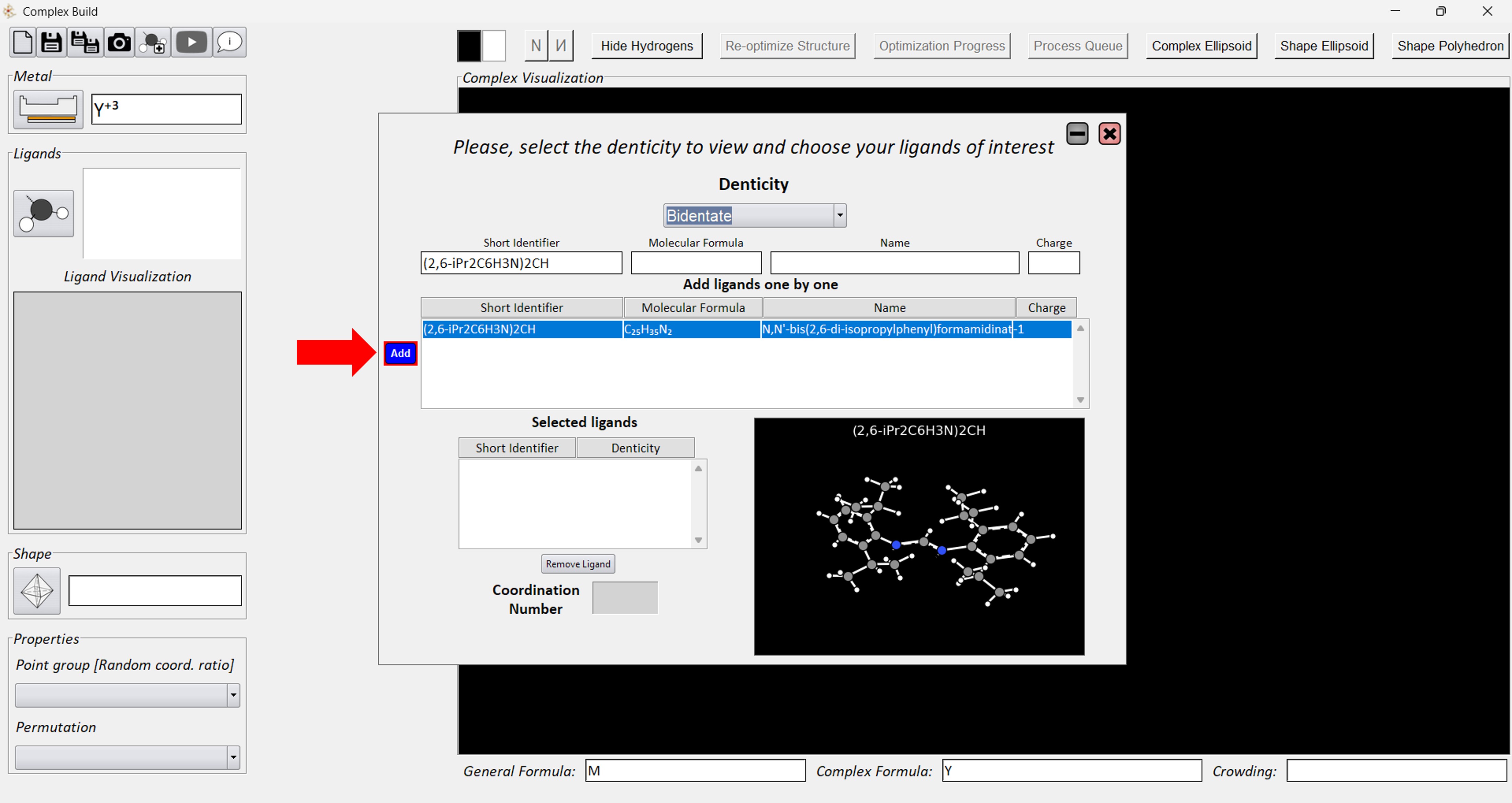Expand the Bidentate denticity dropdown

click(840, 215)
